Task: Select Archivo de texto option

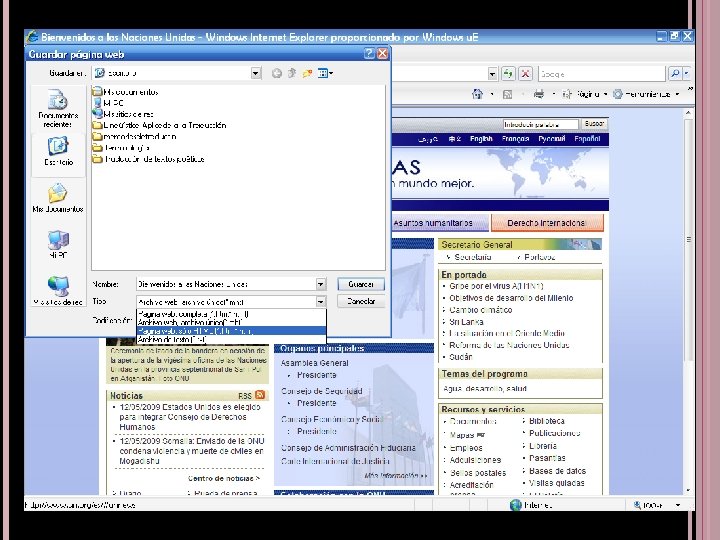Action: click(x=231, y=339)
